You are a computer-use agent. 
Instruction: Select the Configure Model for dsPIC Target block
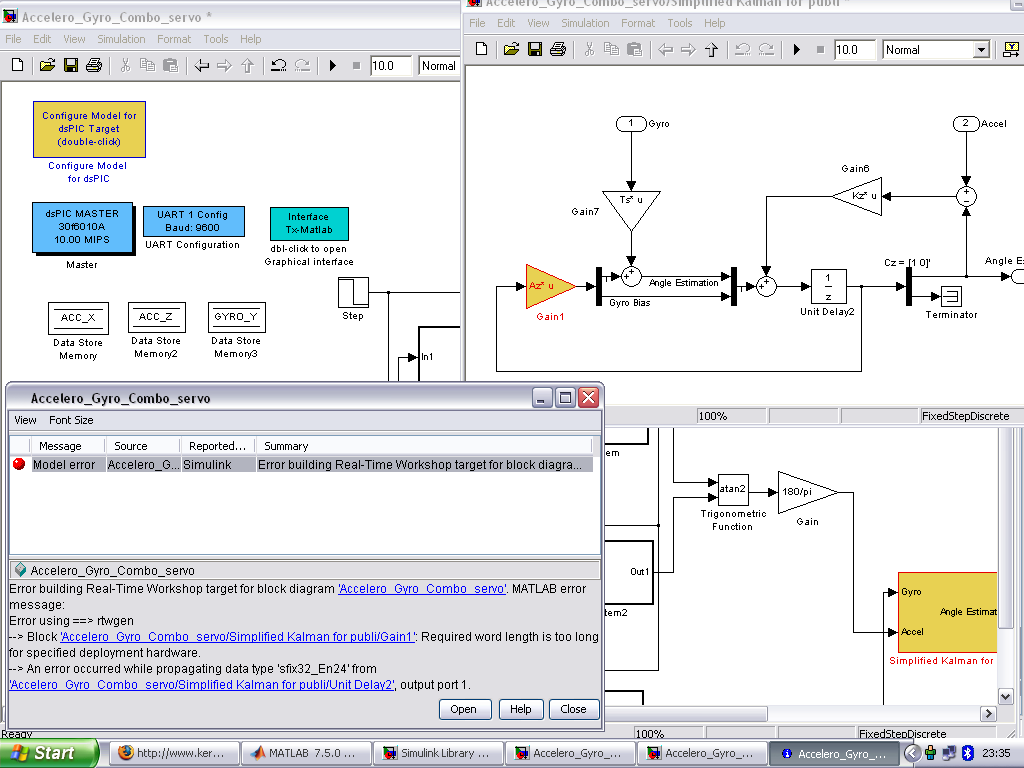click(89, 129)
